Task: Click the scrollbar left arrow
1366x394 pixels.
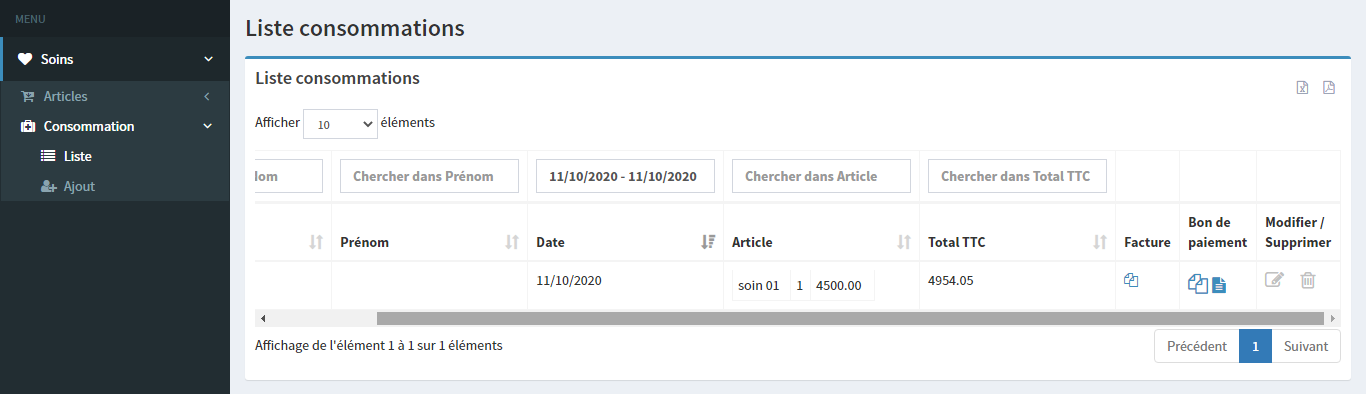Action: click(x=263, y=318)
